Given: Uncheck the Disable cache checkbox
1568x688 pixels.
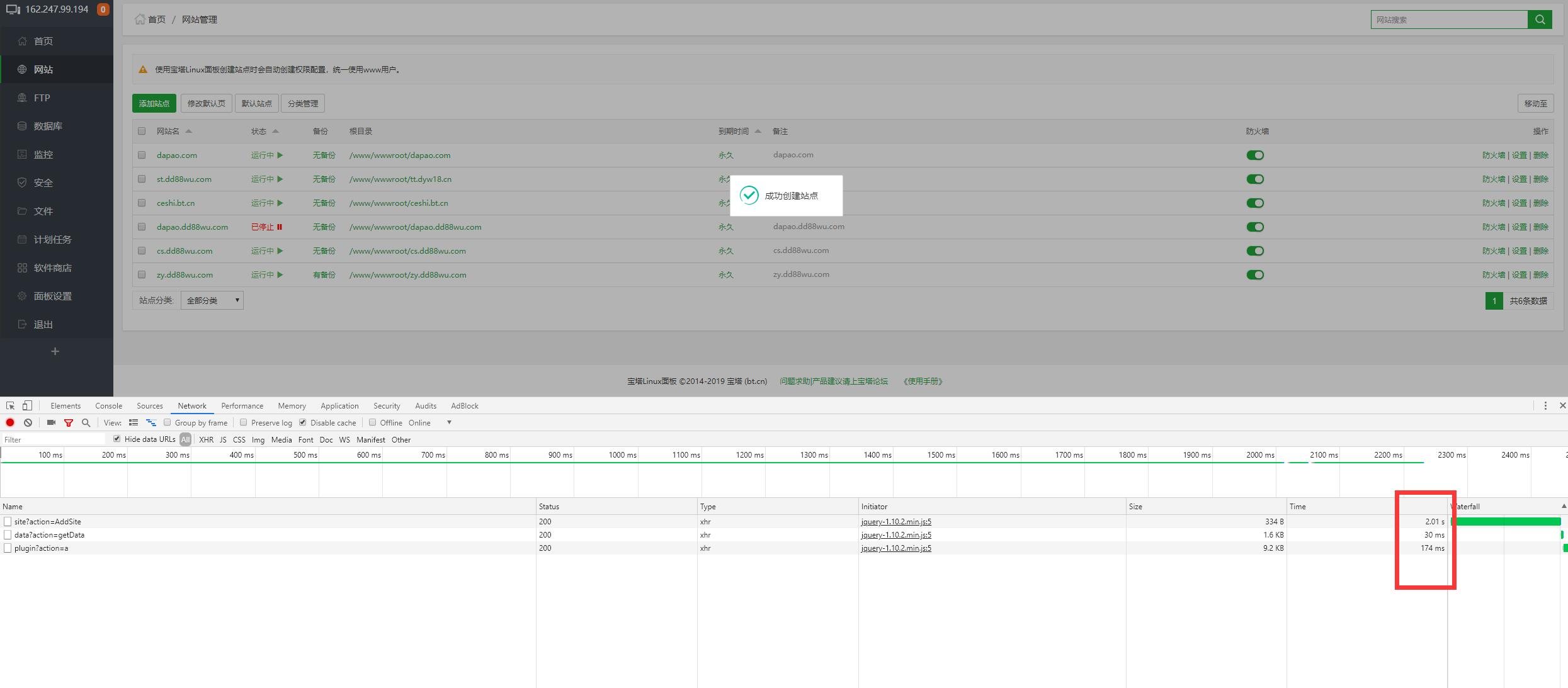Looking at the screenshot, I should tap(303, 422).
